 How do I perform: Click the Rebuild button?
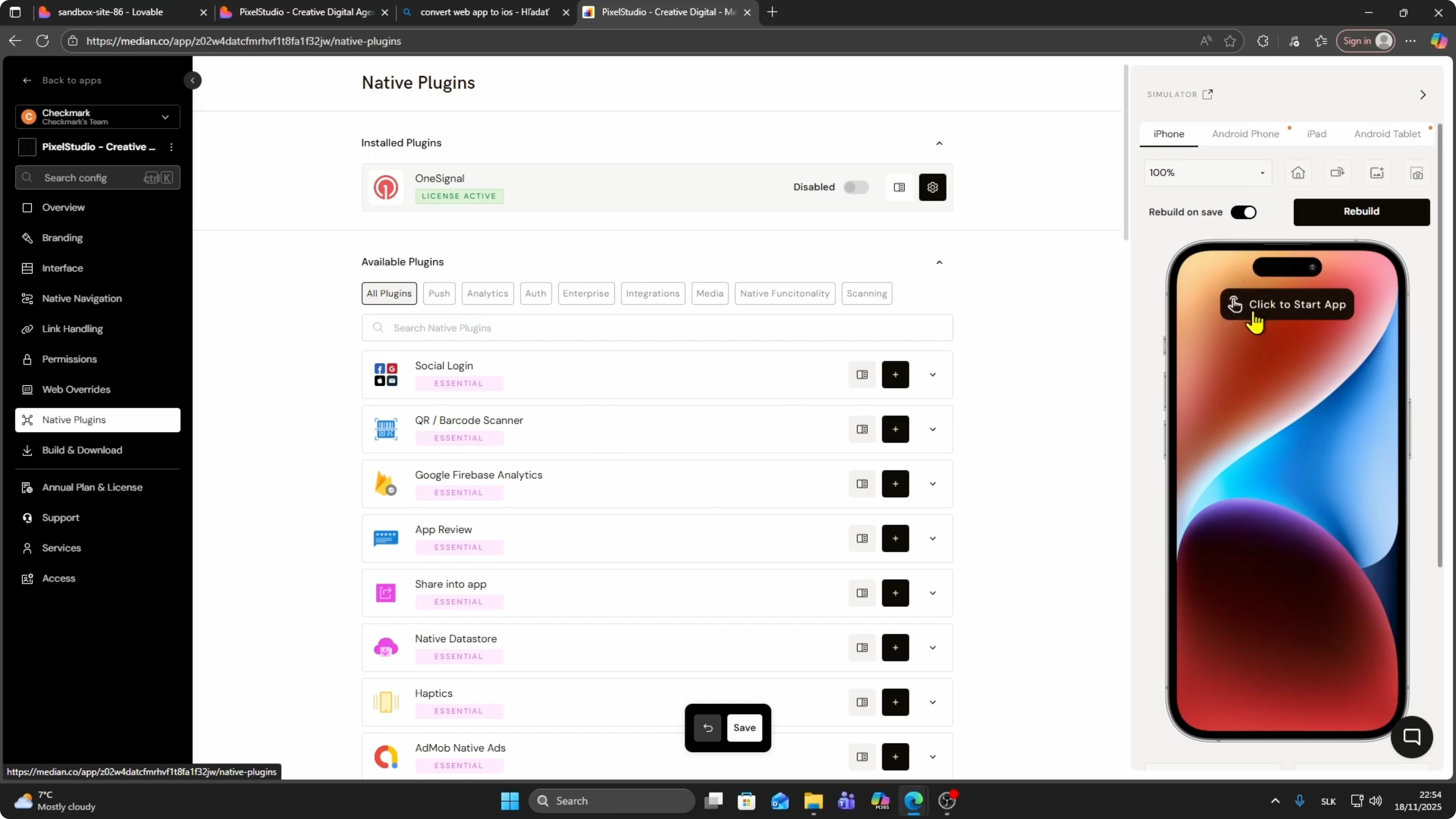1361,212
